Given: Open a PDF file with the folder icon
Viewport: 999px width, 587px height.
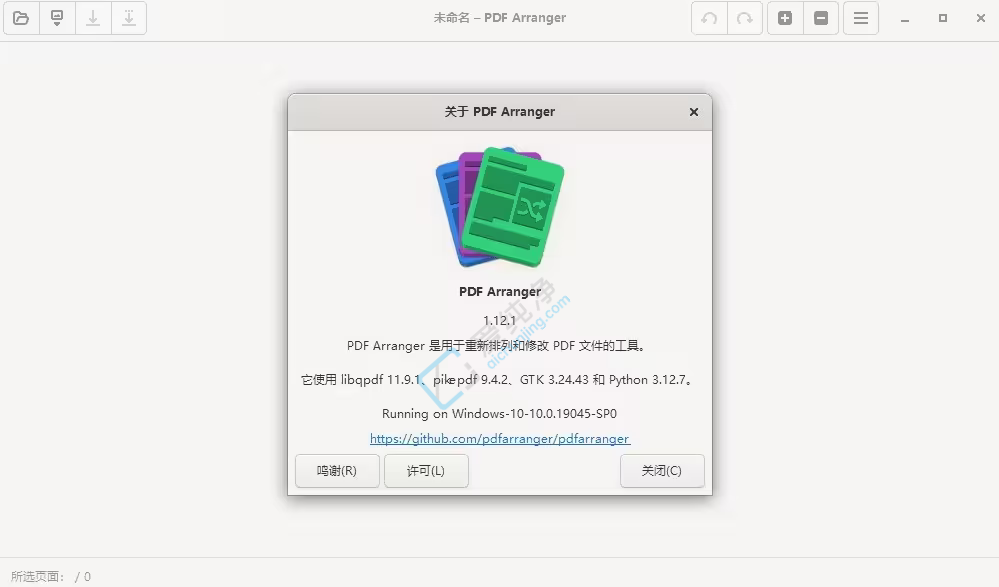Looking at the screenshot, I should pyautogui.click(x=21, y=18).
